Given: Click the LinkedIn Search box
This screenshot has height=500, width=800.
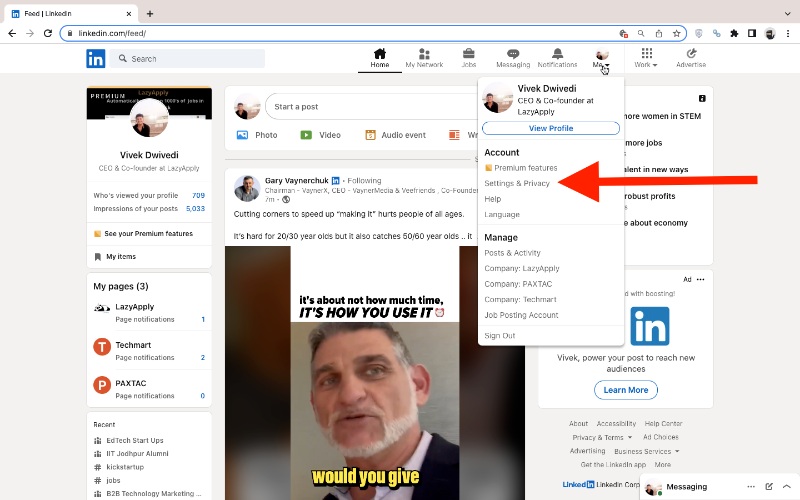Looking at the screenshot, I should (188, 59).
